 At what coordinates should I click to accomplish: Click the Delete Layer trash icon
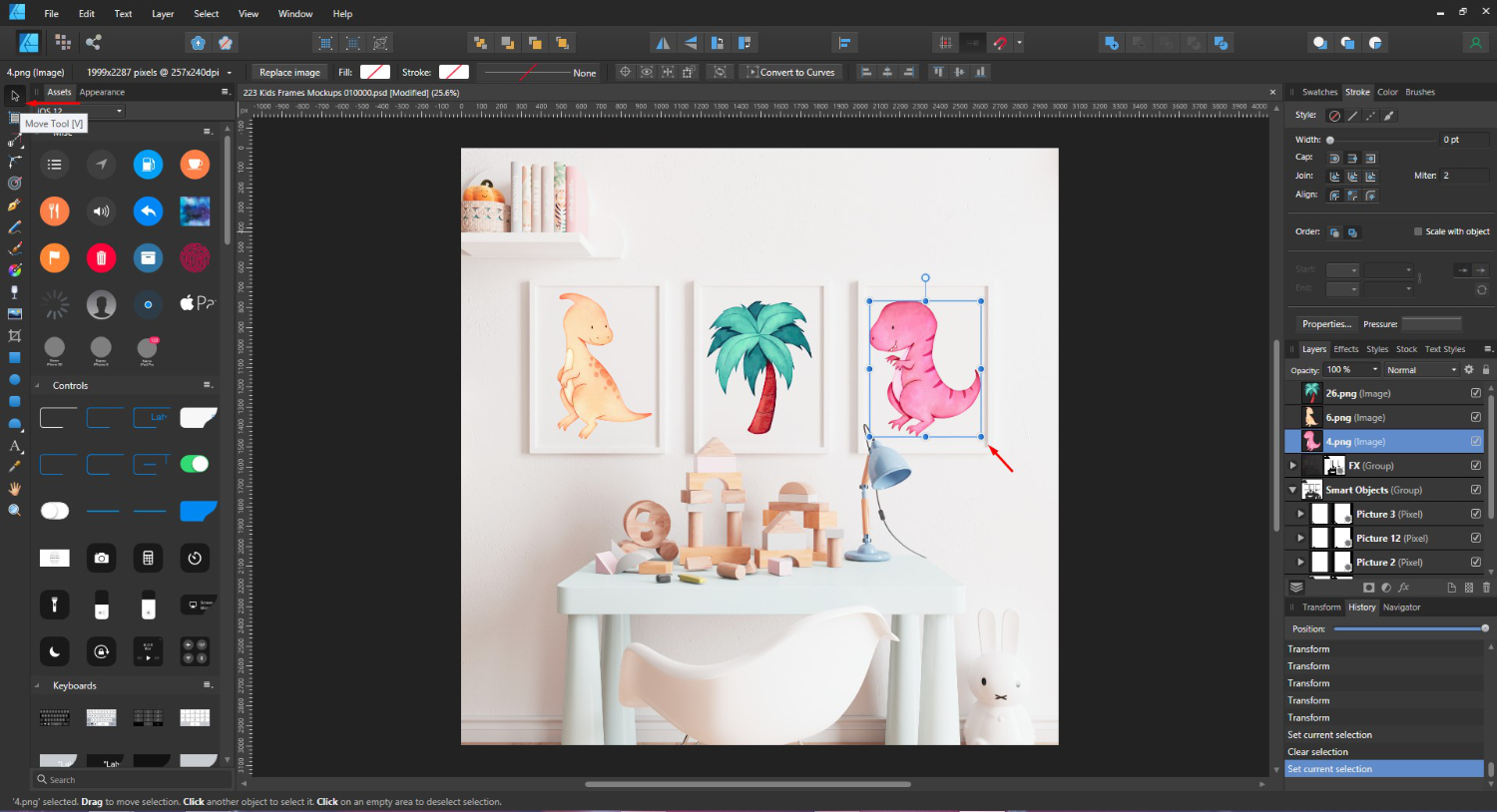[1486, 588]
